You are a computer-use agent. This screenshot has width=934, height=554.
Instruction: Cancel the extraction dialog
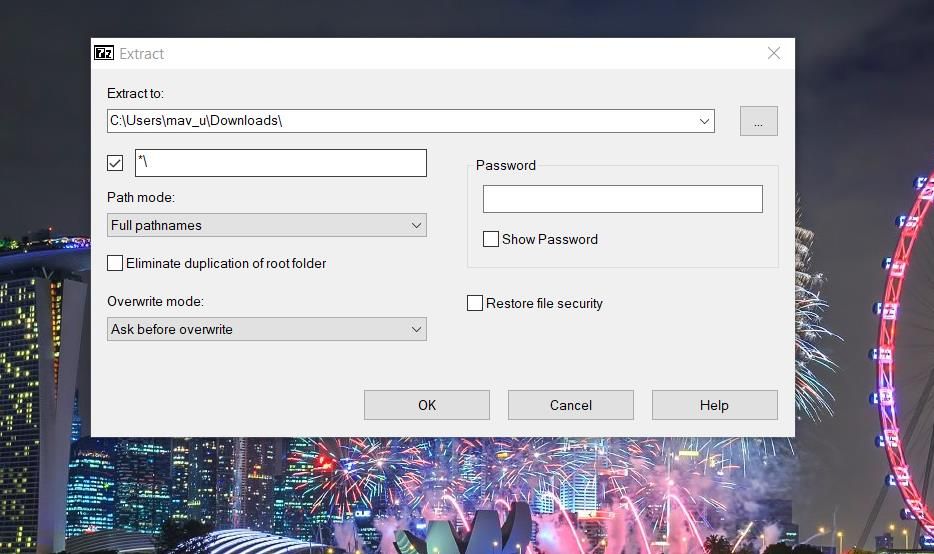(570, 405)
